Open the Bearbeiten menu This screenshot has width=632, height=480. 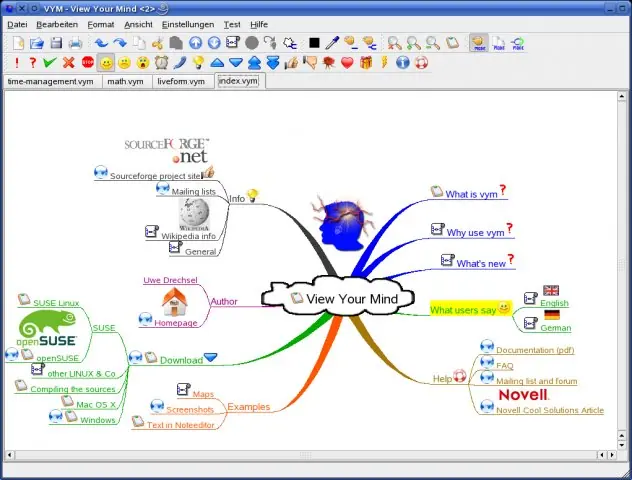click(x=57, y=25)
